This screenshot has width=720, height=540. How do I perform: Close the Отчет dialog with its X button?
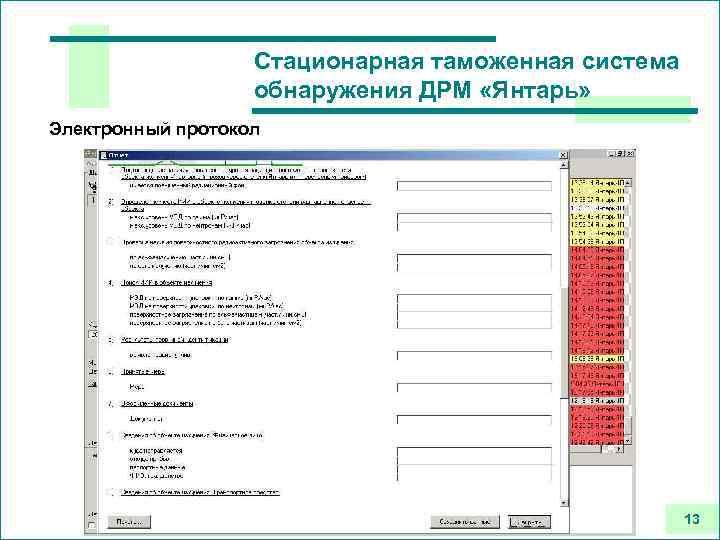point(563,155)
